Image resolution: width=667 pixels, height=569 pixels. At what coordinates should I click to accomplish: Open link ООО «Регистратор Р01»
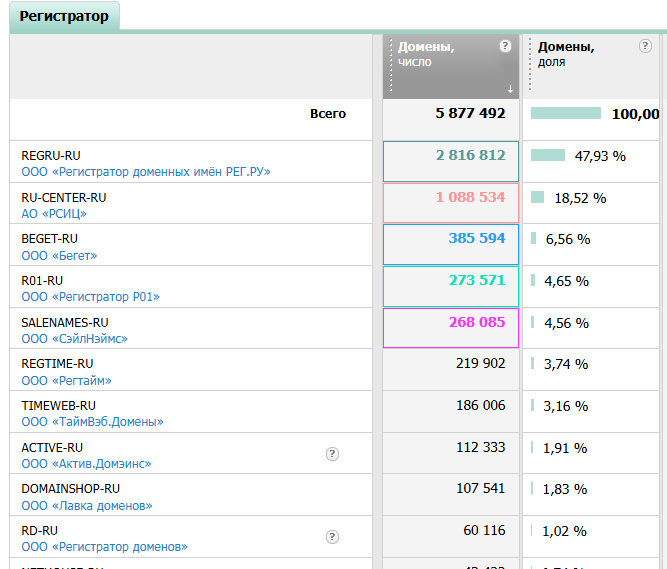(91, 296)
